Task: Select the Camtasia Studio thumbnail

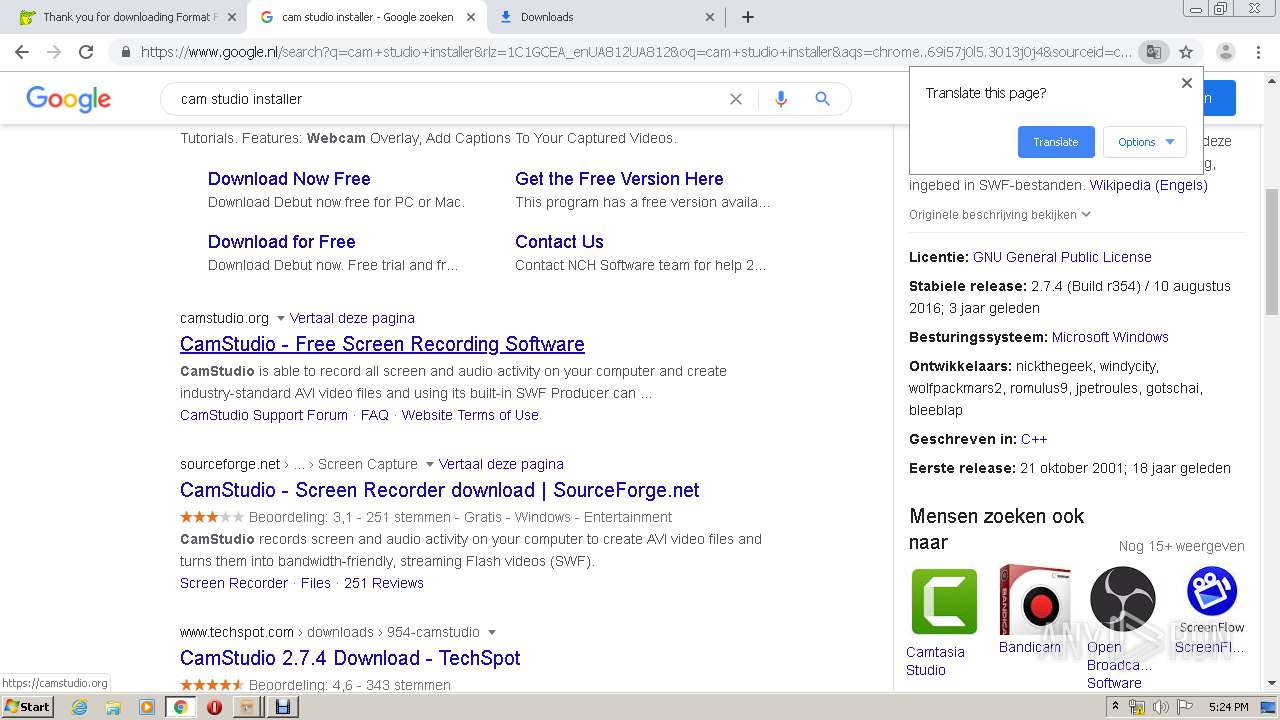Action: (943, 602)
